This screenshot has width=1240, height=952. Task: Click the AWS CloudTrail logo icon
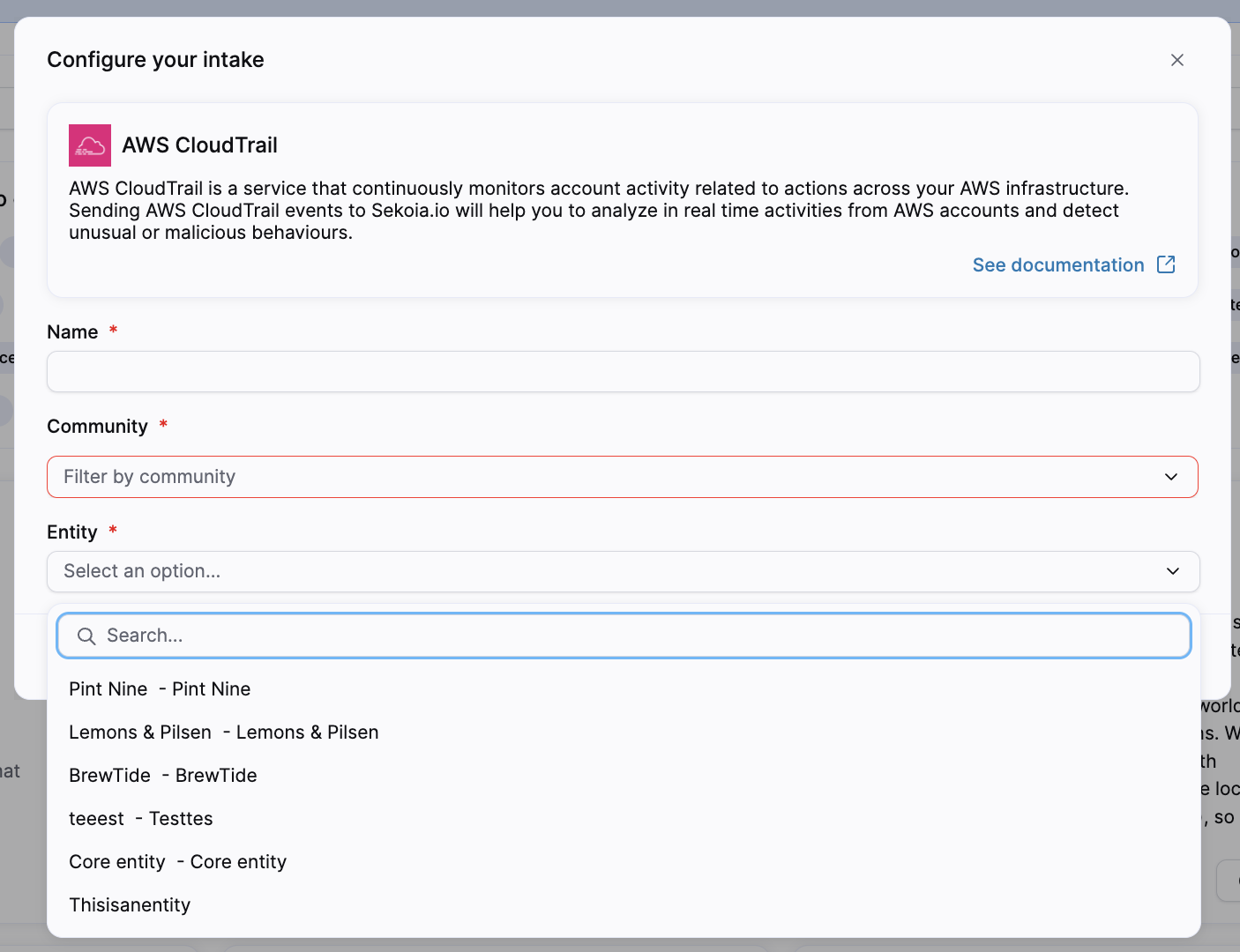90,145
